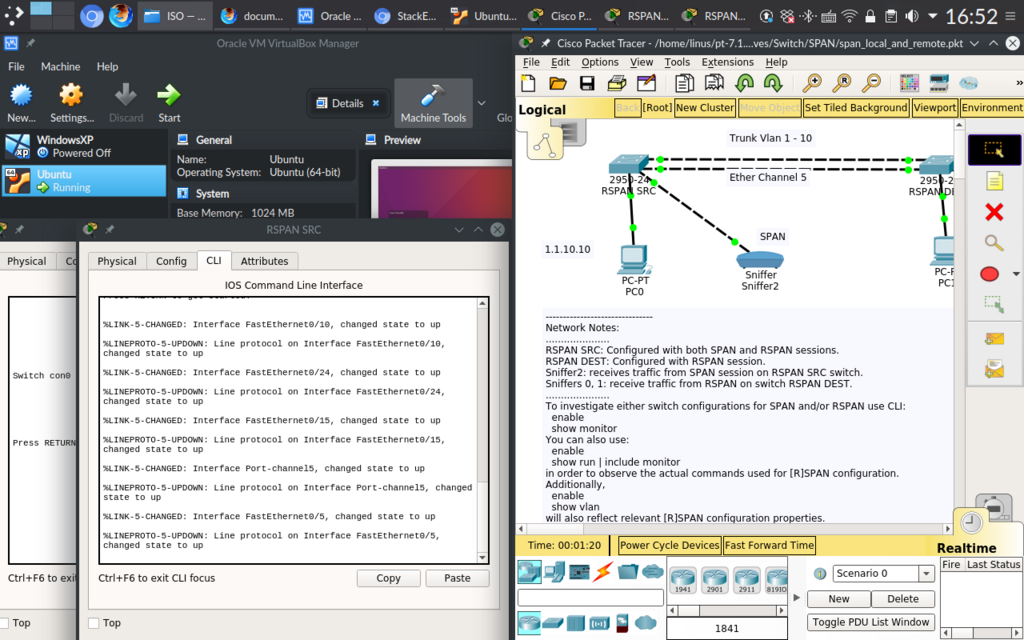1024x640 pixels.
Task: Expand the Machine Tools dropdown arrow
Action: point(481,103)
